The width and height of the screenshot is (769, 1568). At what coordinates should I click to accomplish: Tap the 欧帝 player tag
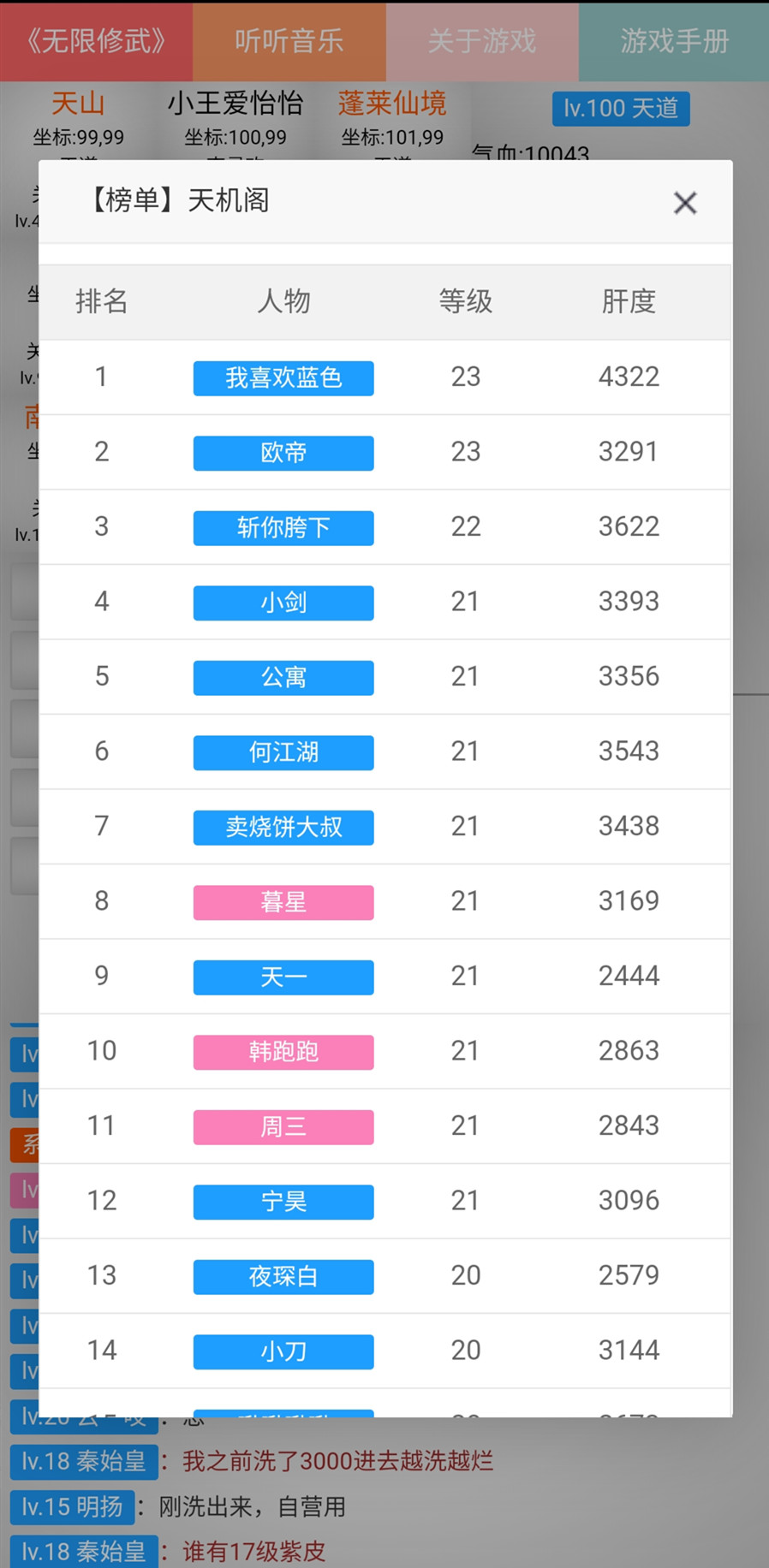click(283, 453)
